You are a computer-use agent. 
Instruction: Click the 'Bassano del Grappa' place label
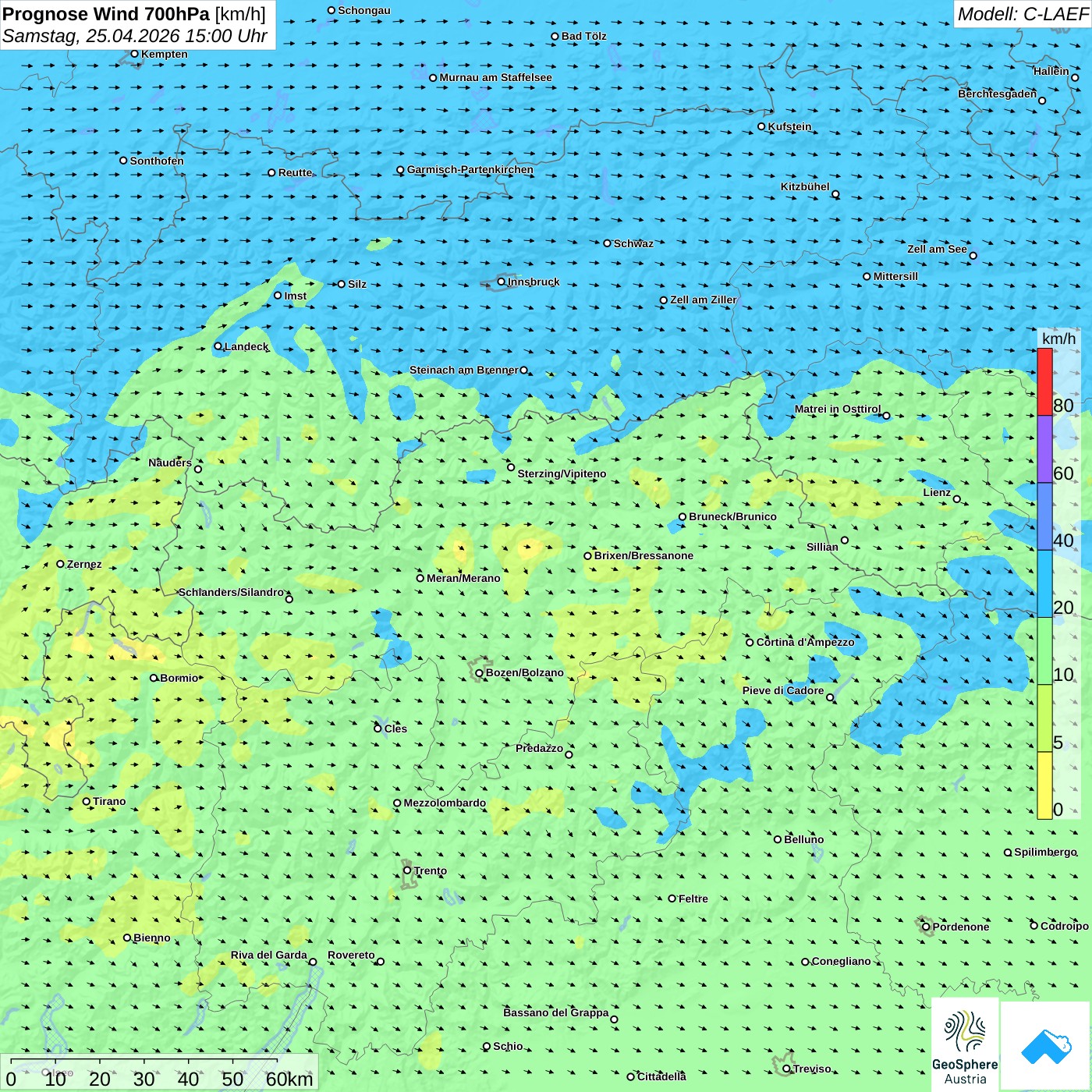tap(556, 1012)
